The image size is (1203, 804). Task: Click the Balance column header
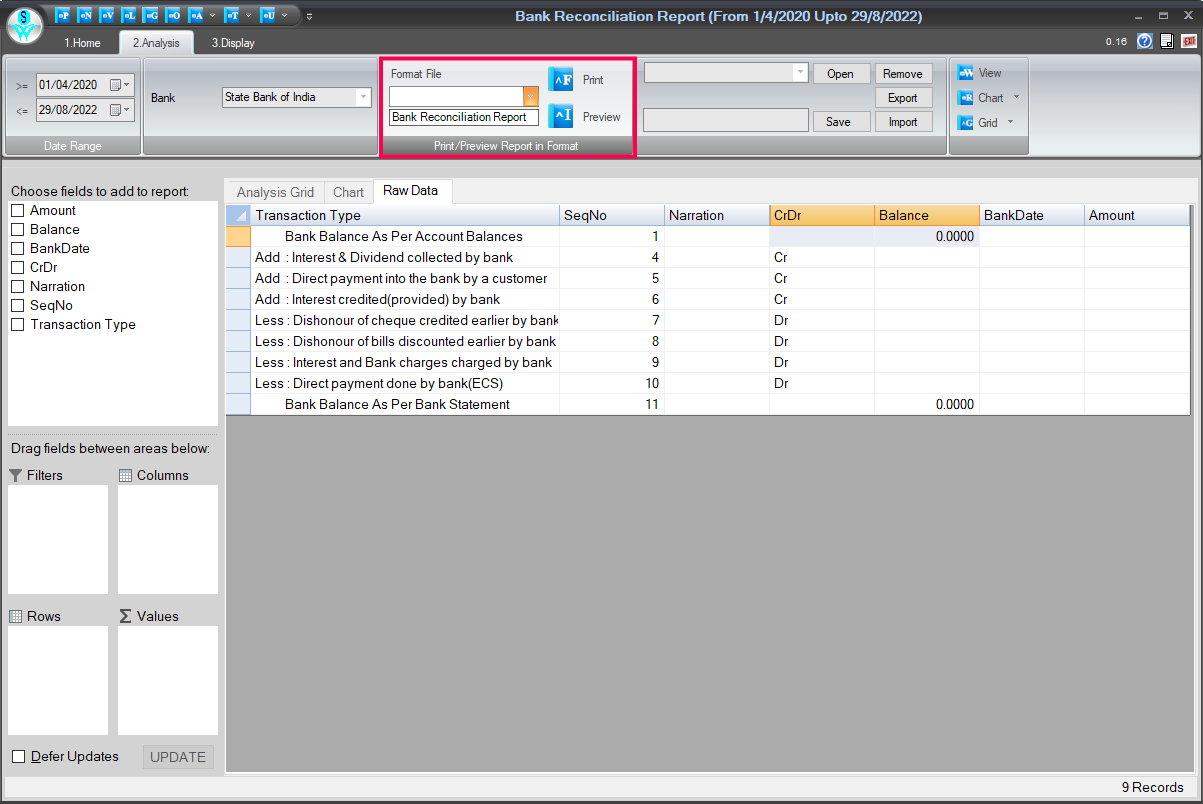pyautogui.click(x=927, y=215)
